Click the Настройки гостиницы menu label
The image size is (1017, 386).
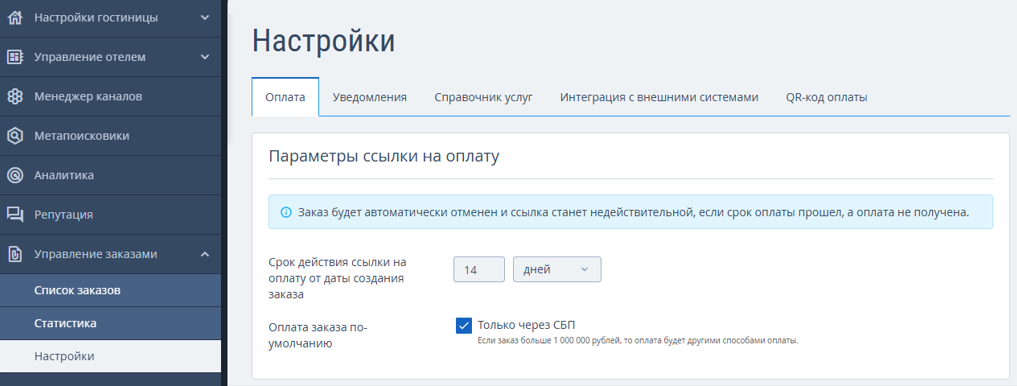tap(96, 18)
